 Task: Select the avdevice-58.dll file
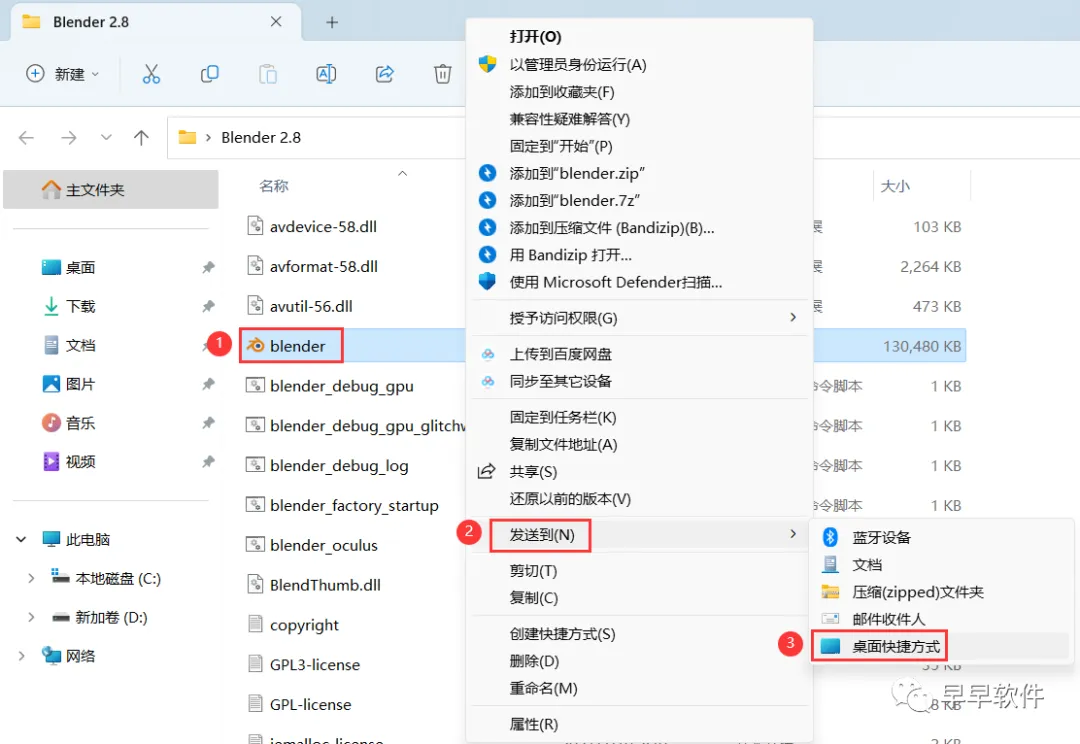pyautogui.click(x=323, y=227)
